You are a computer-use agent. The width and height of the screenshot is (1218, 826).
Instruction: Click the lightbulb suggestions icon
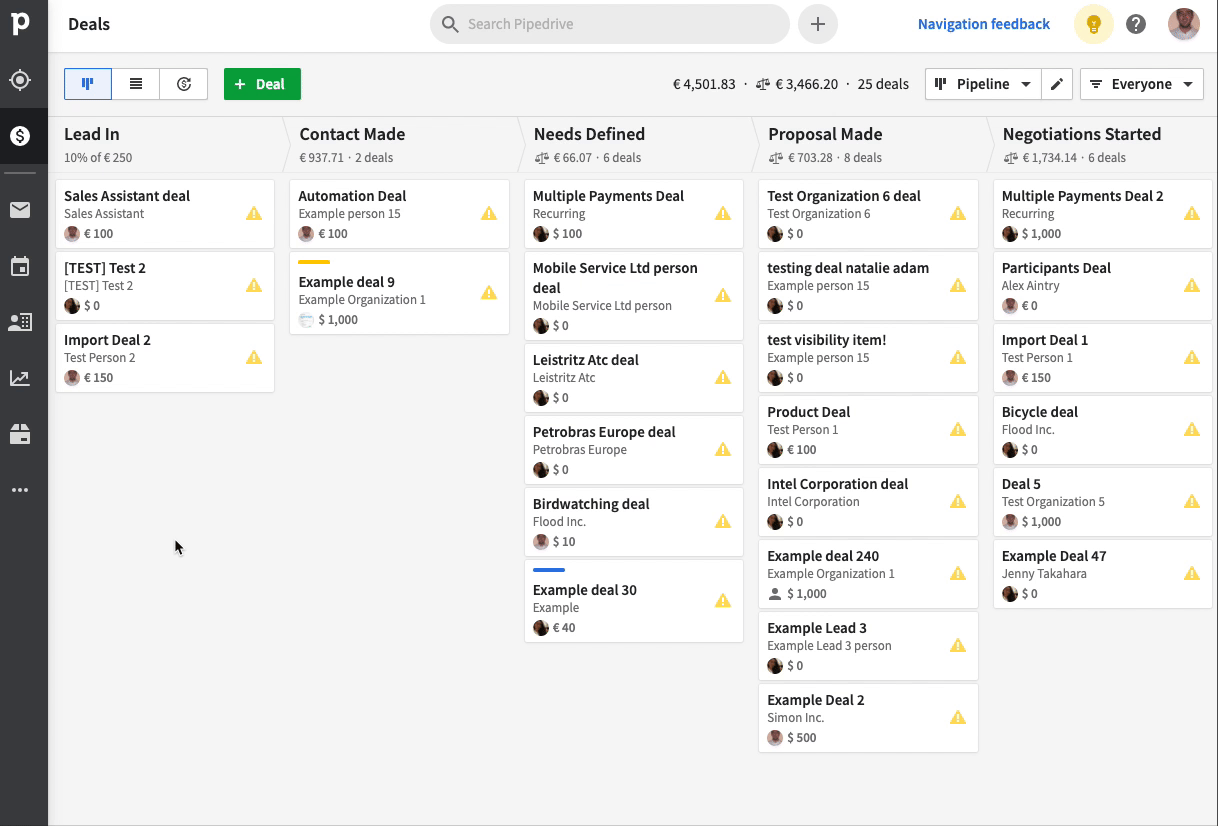point(1093,23)
